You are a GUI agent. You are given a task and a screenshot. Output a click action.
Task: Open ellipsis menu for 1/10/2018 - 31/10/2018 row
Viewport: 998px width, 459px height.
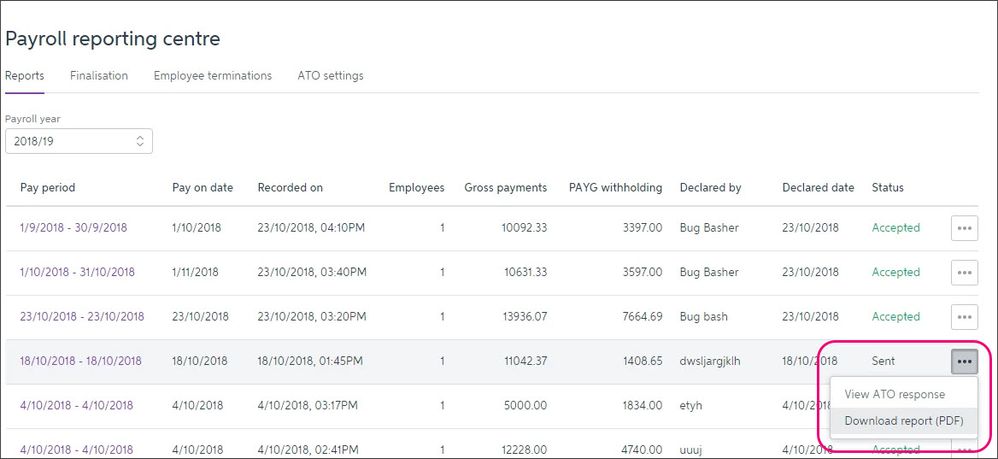963,272
